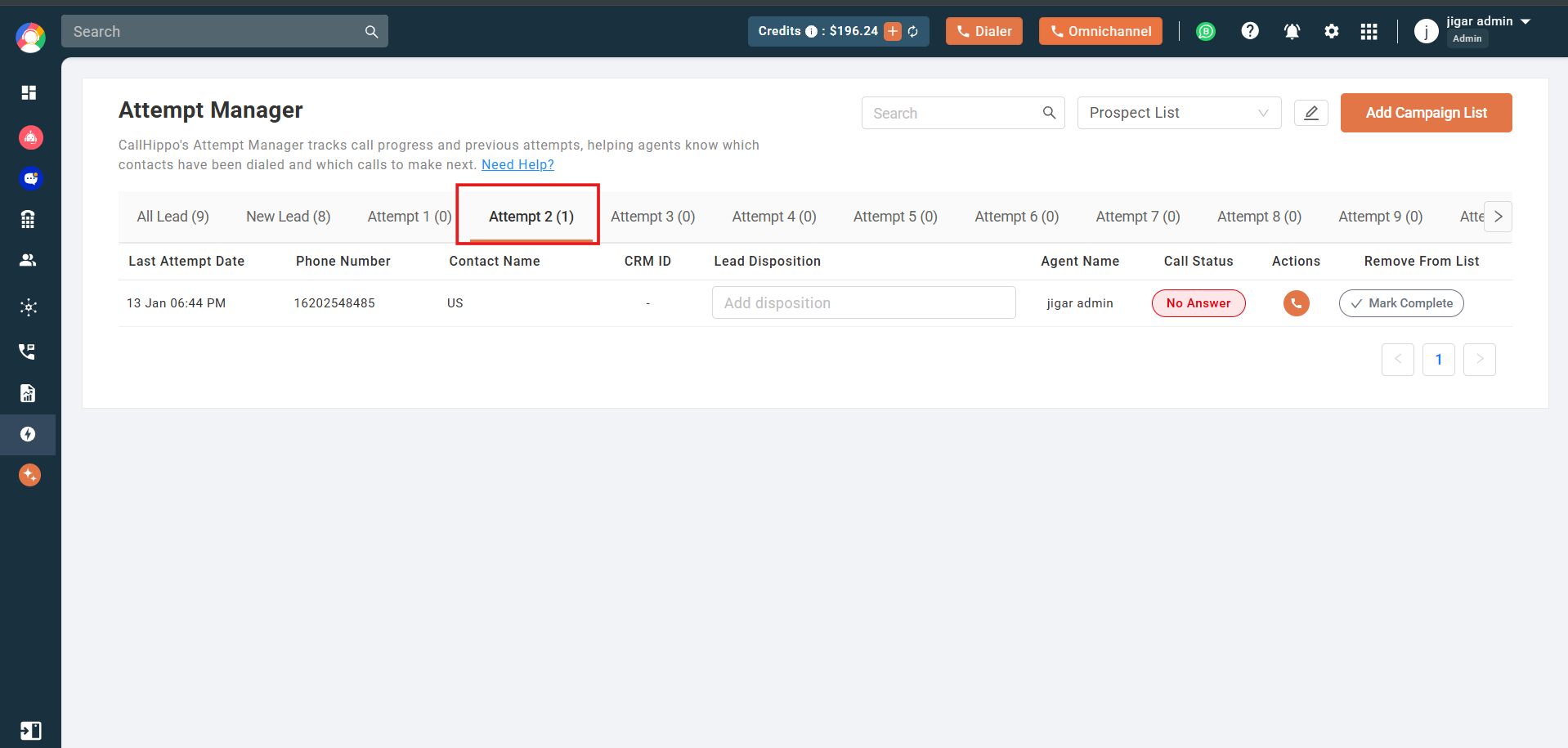Click the Mark Complete button
Image resolution: width=1568 pixels, height=748 pixels.
[x=1401, y=303]
